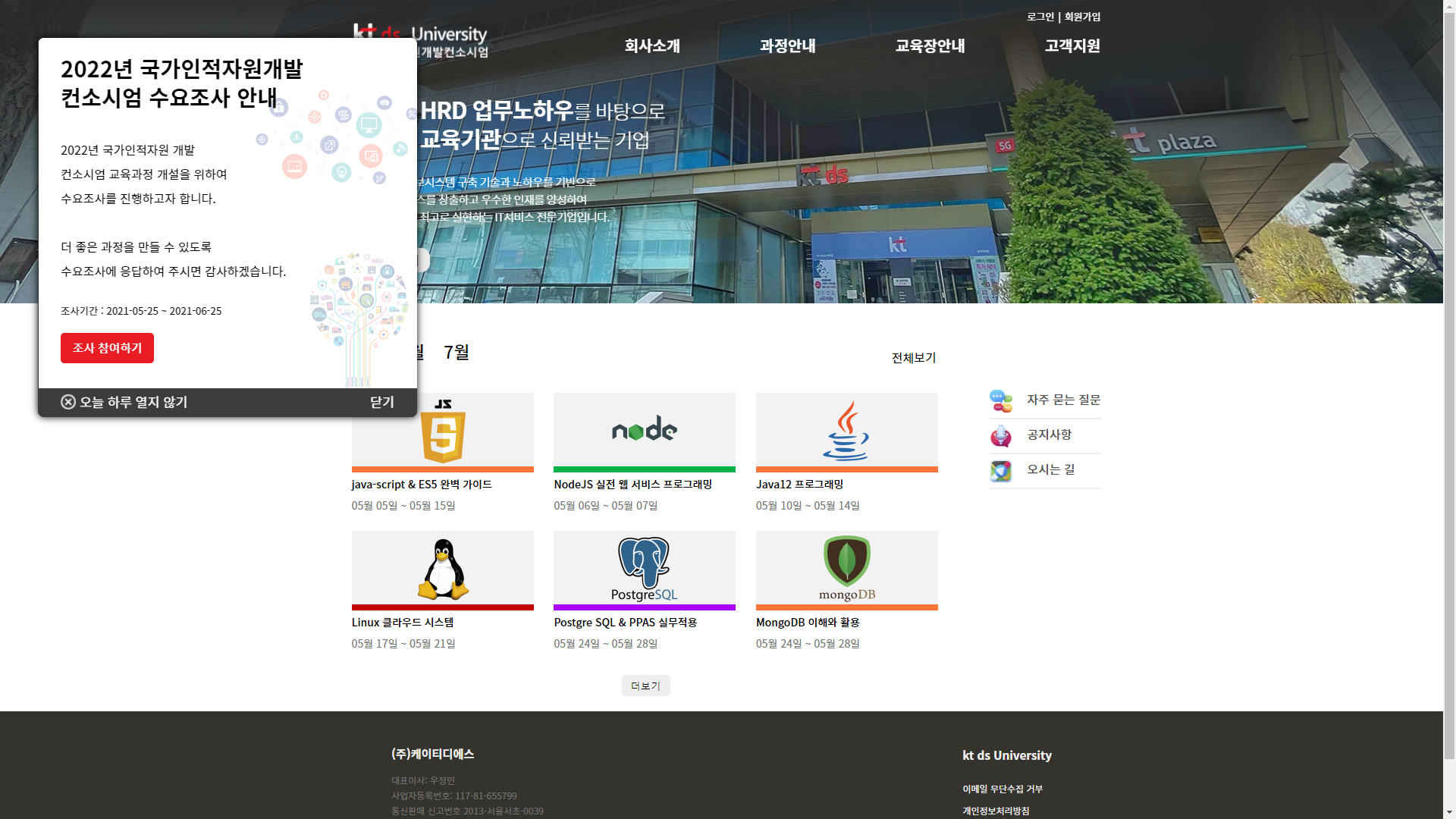Click the 공지사항 notice icon
The image size is (1456, 819).
coord(1001,435)
